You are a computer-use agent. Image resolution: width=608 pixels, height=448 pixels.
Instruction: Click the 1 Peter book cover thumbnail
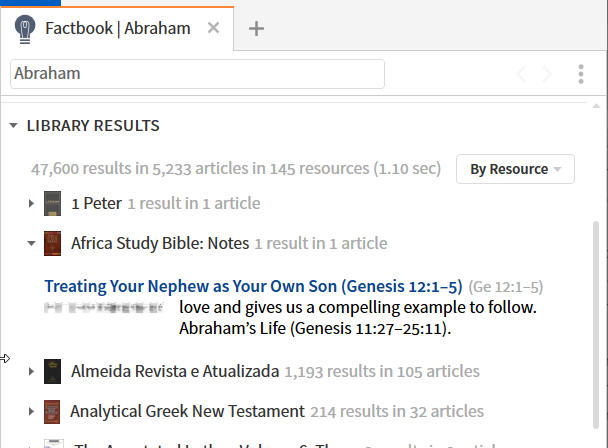point(52,203)
